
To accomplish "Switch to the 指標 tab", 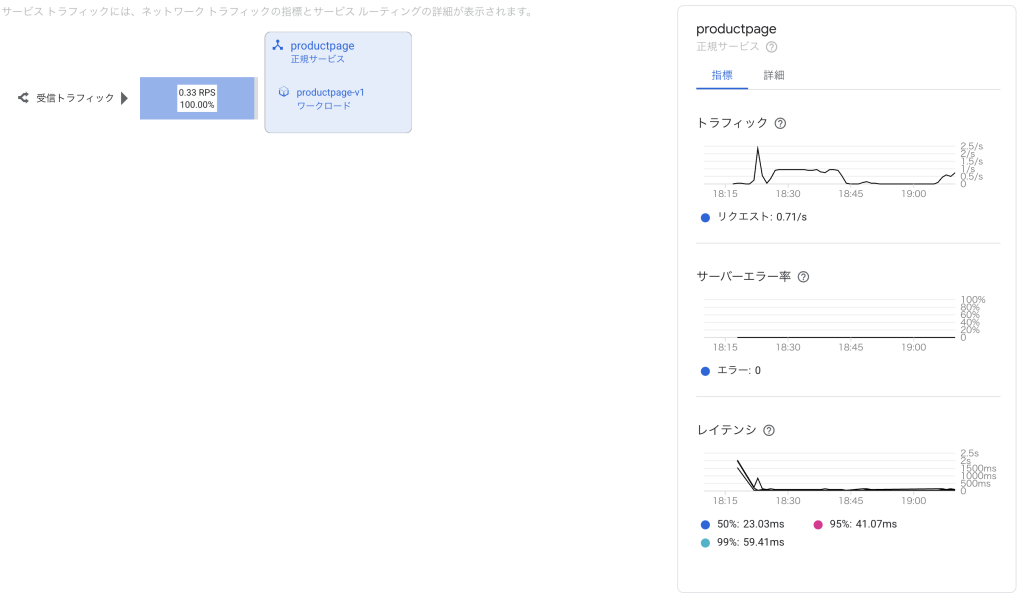I will [x=722, y=75].
